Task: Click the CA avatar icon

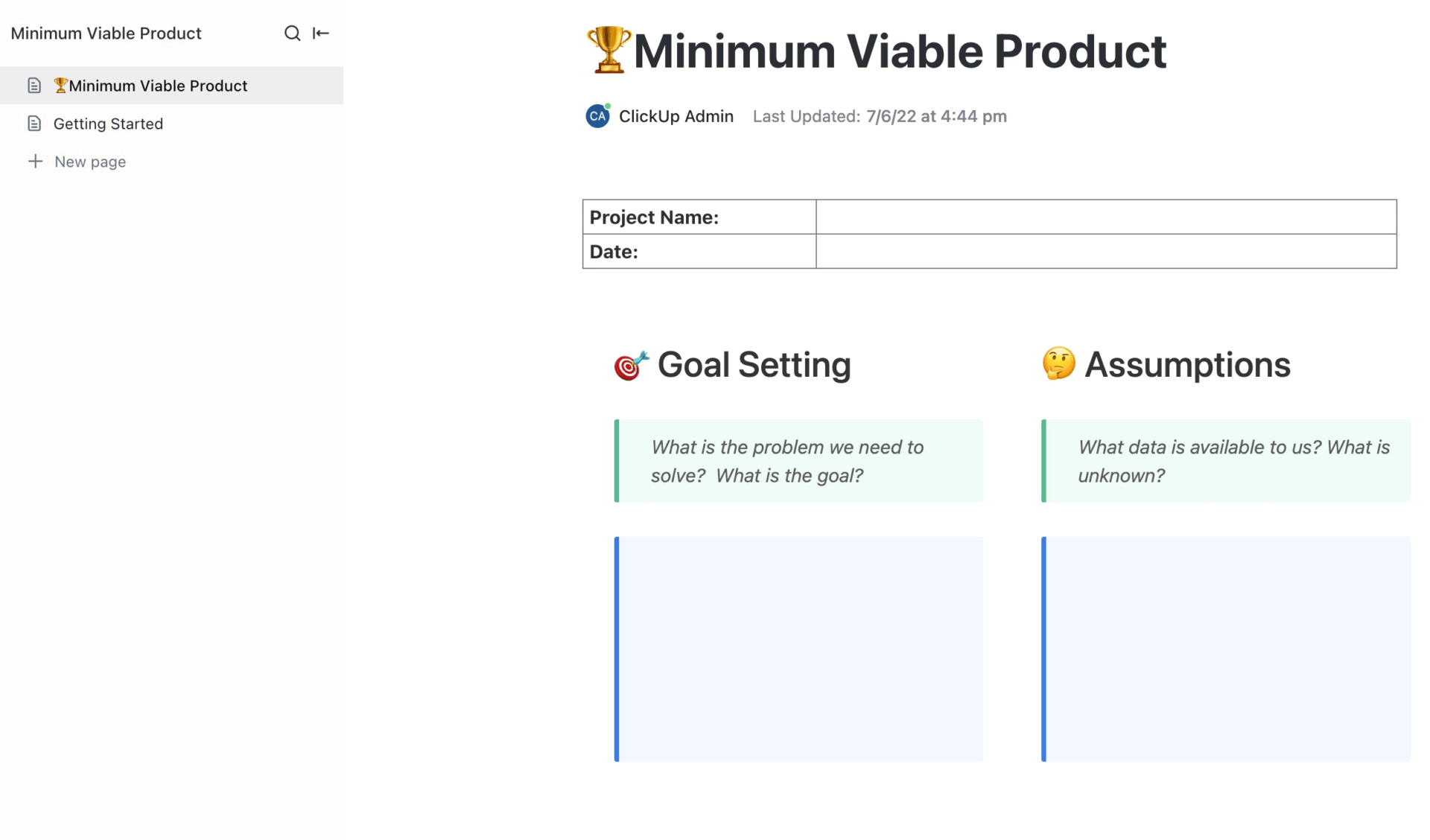Action: (597, 116)
